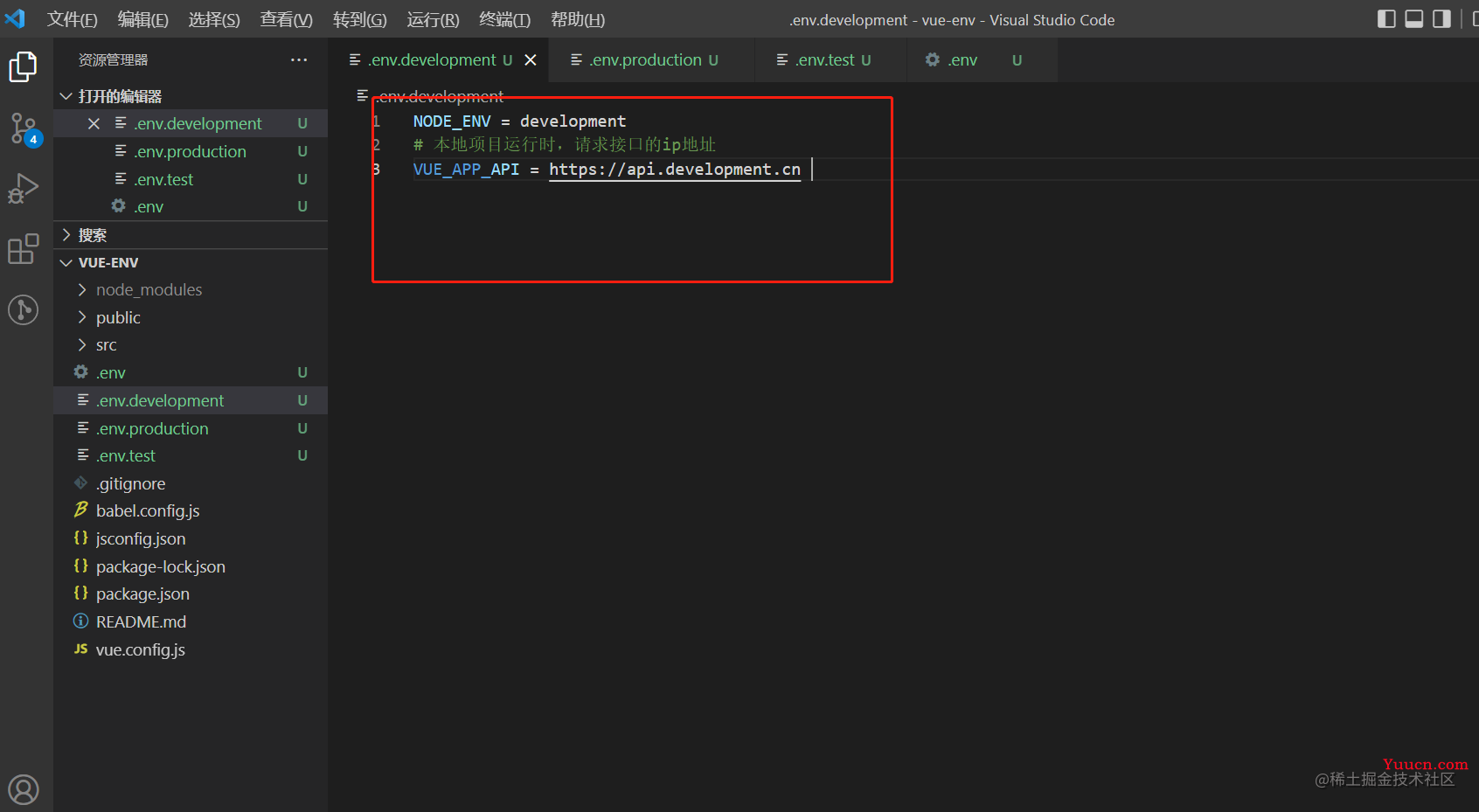Screen dimensions: 1479x812
Task: Click file icon in editor breadcrumb
Action: (x=362, y=95)
